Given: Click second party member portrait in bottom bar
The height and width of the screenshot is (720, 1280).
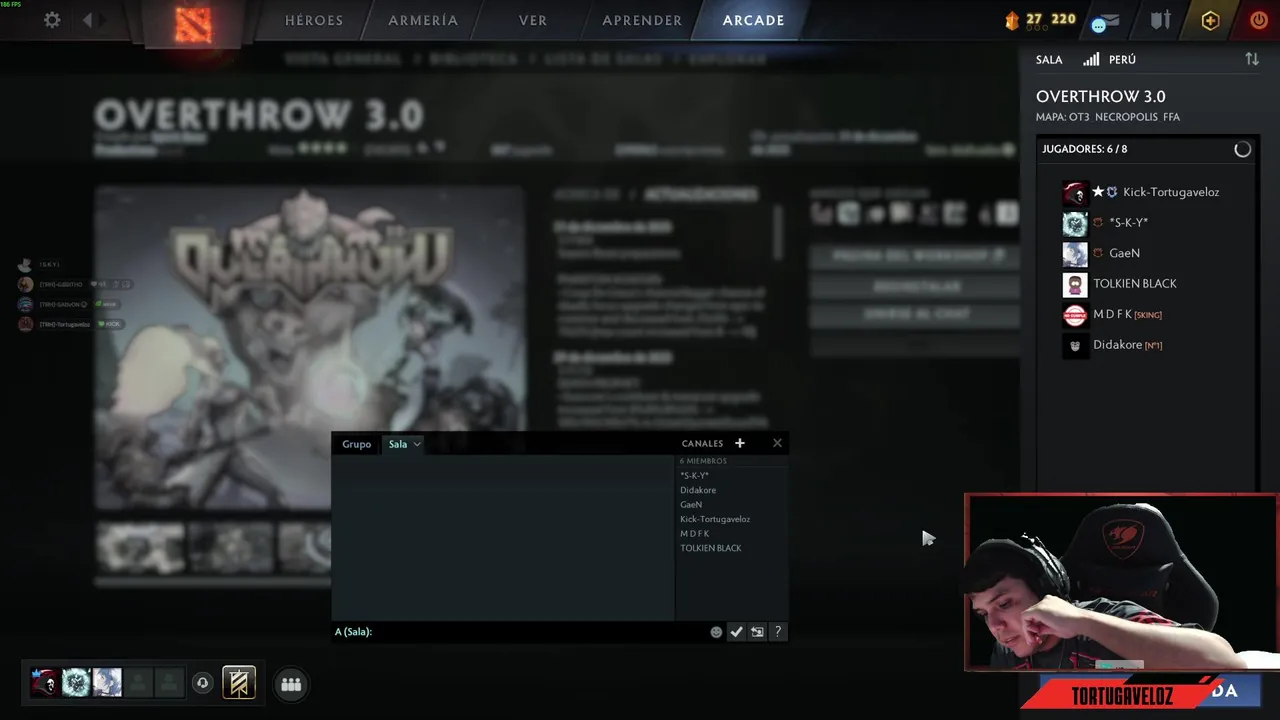Looking at the screenshot, I should click(x=76, y=683).
